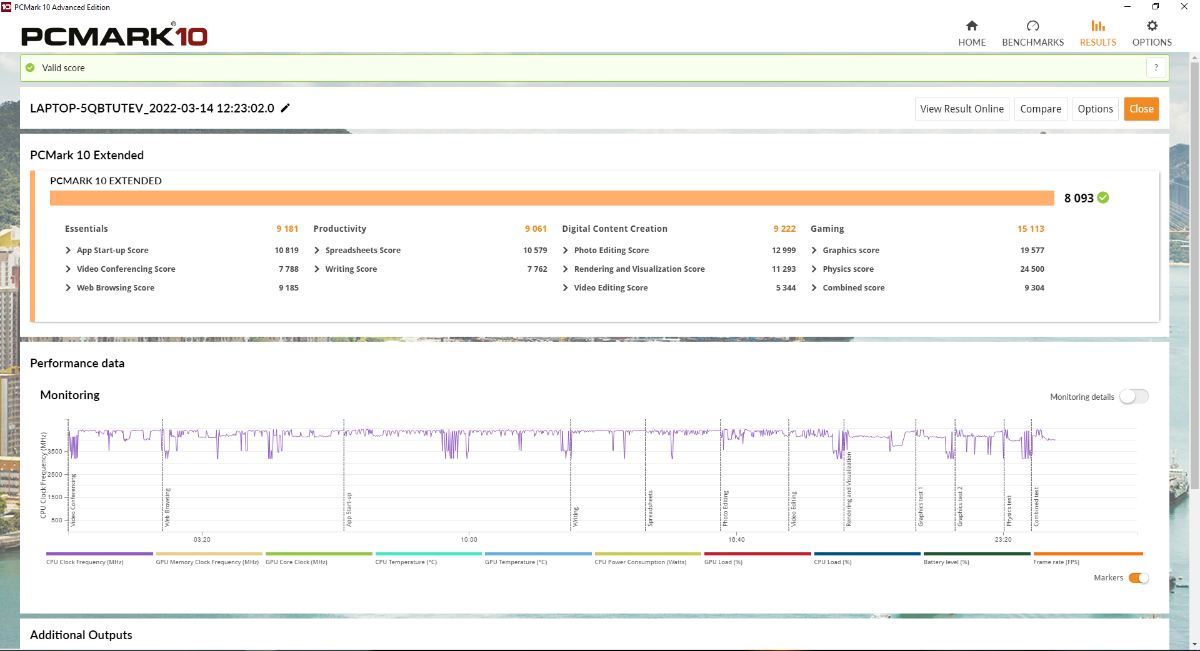This screenshot has width=1200, height=651.
Task: Click the Video Editing marker in graph
Action: 794,508
